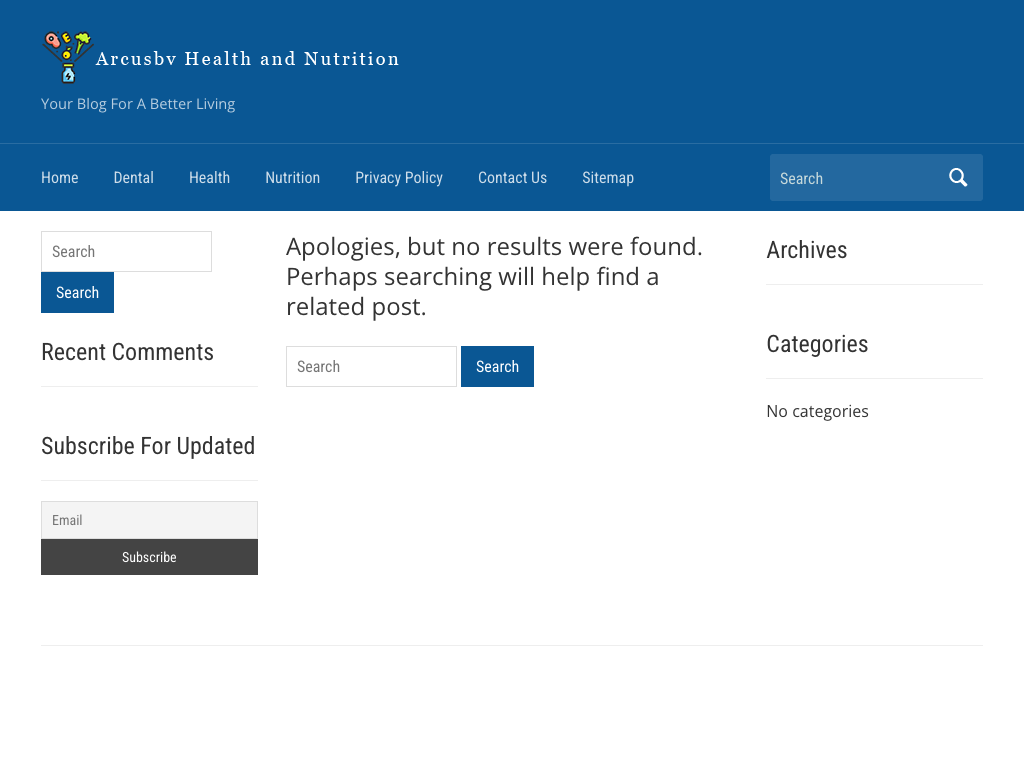1024x768 pixels.
Task: Click the magnifying glass search icon
Action: coord(958,178)
